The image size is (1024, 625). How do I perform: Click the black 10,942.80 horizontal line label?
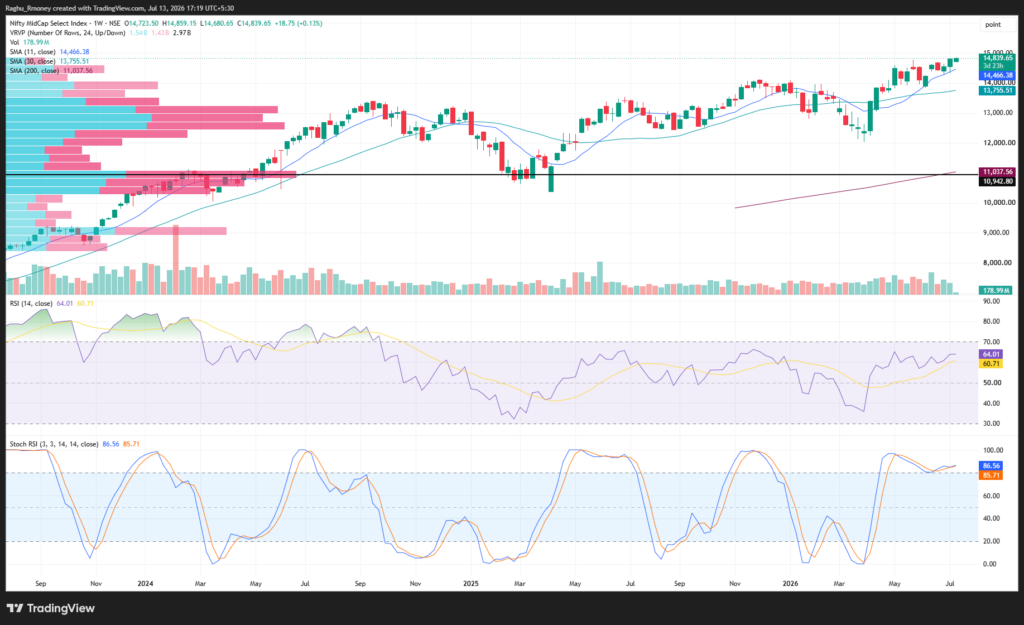997,182
